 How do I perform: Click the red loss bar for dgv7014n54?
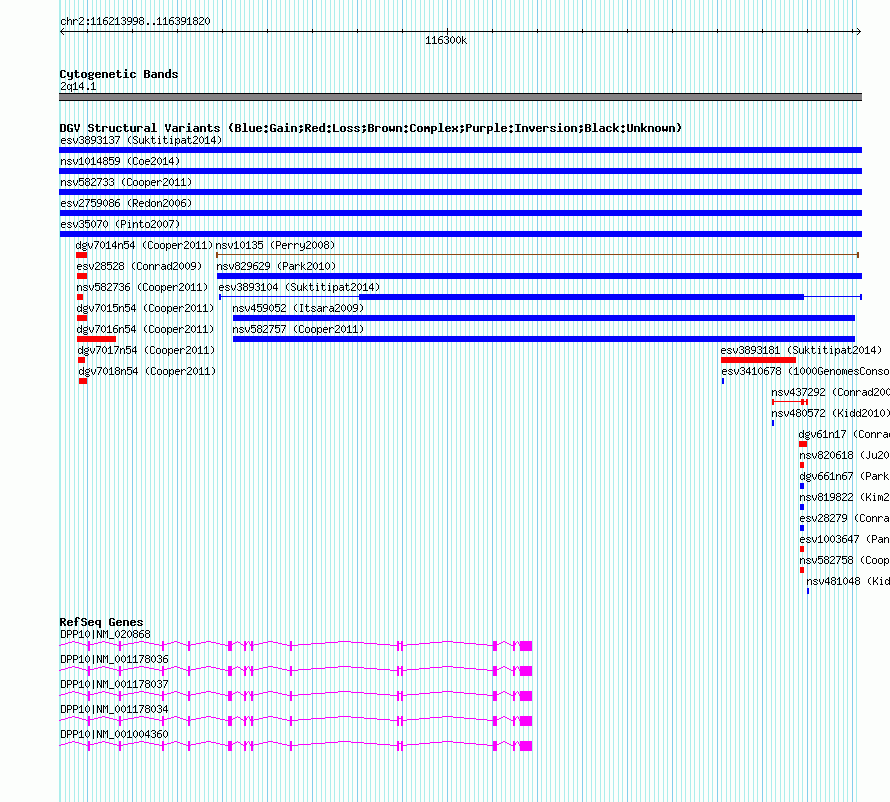(x=81, y=255)
